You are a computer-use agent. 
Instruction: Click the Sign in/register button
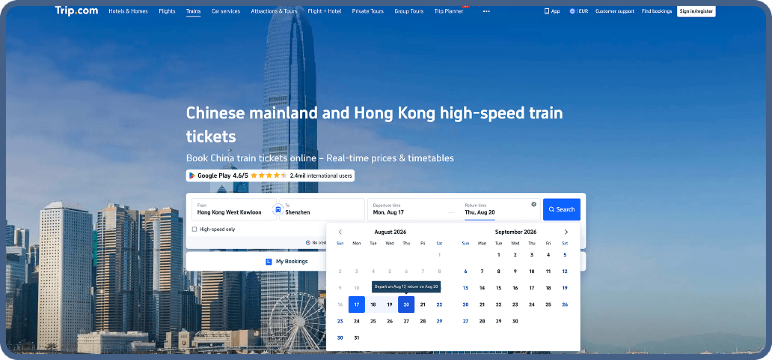(x=696, y=11)
